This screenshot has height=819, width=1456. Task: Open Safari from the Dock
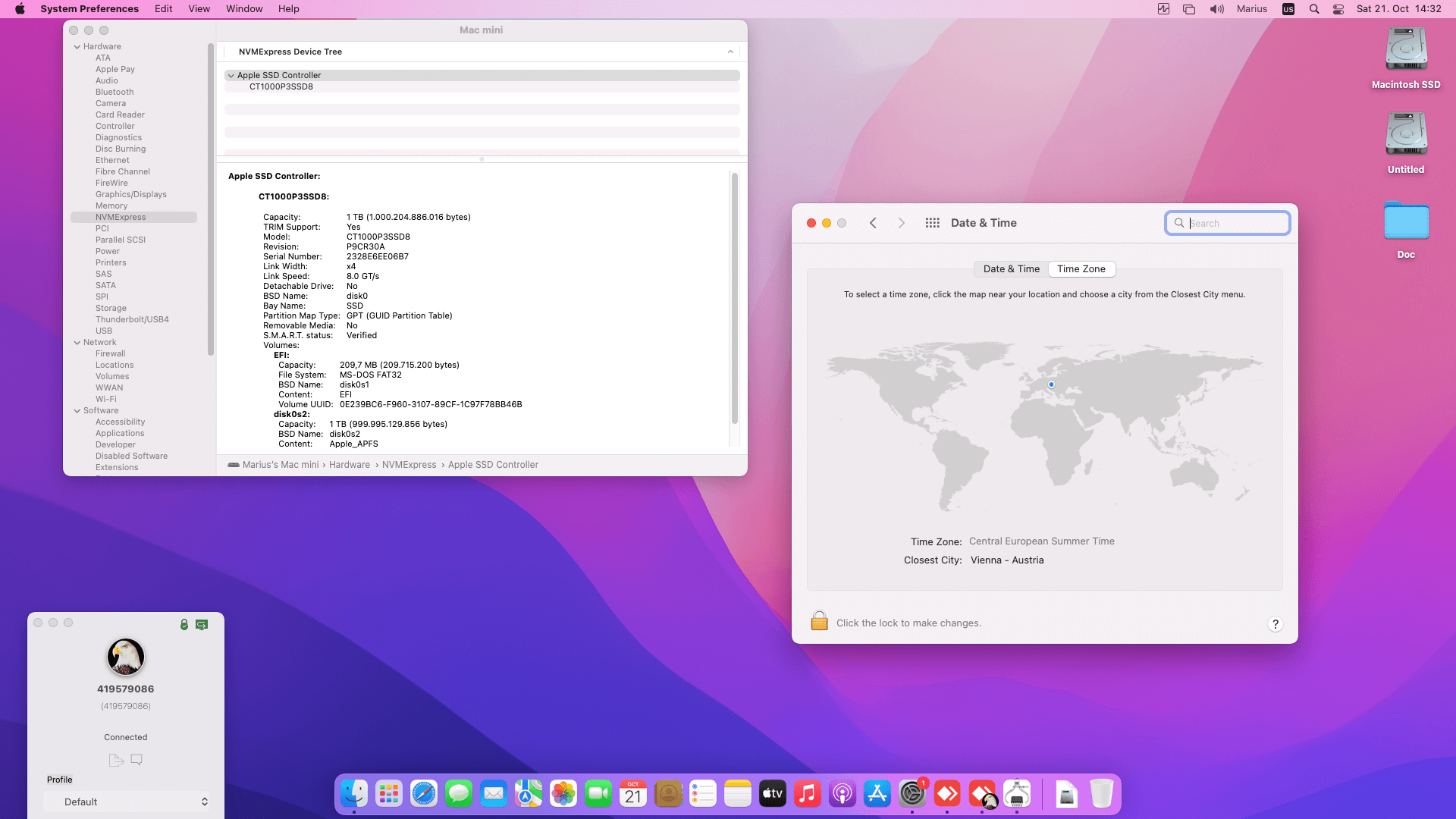click(424, 794)
